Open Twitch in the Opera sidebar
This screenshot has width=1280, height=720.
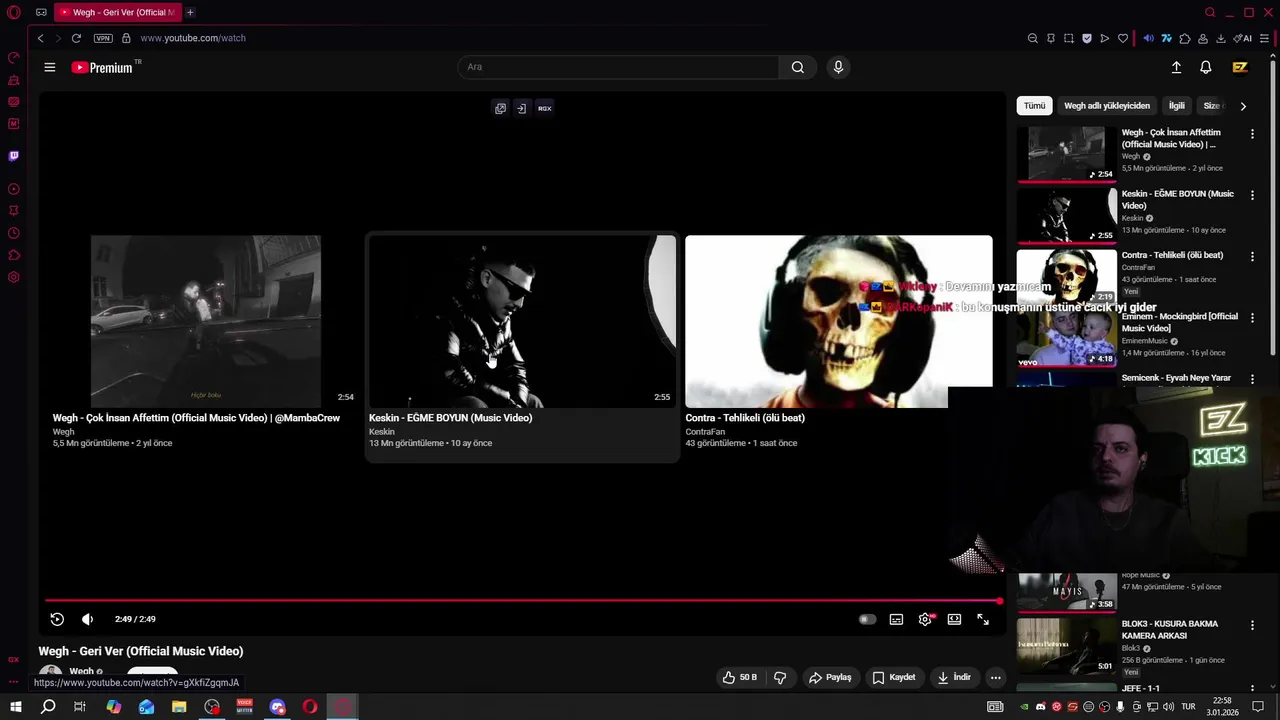pos(13,156)
